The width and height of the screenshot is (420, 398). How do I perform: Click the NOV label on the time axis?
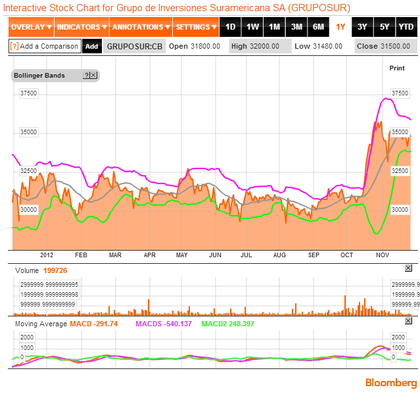click(382, 255)
